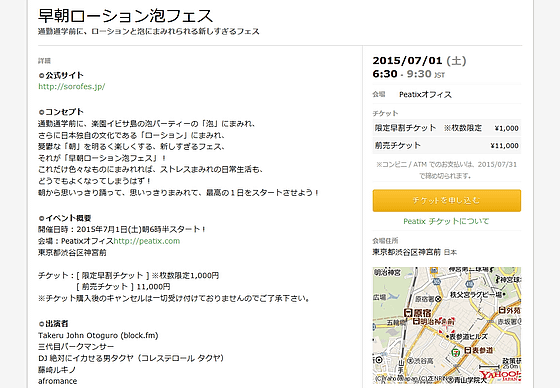Click the orange ticket application button
The height and width of the screenshot is (388, 560).
(446, 200)
